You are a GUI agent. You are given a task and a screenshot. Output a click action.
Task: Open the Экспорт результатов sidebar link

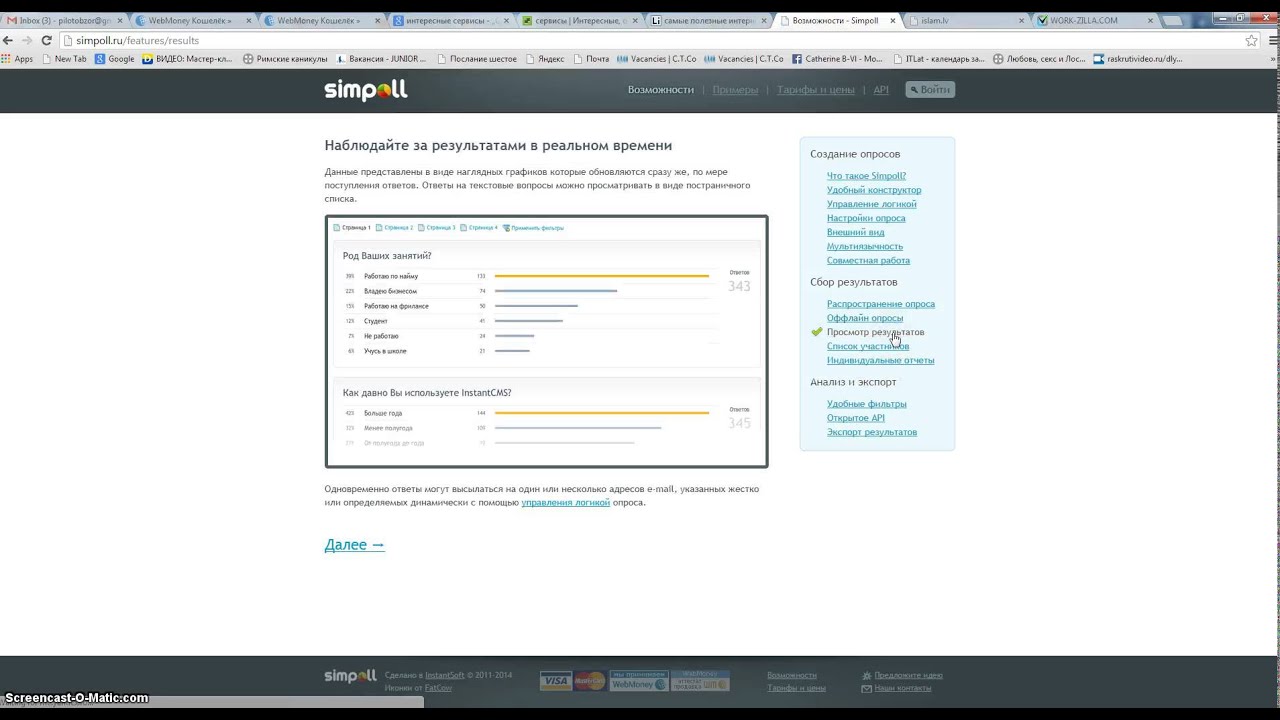coord(872,432)
